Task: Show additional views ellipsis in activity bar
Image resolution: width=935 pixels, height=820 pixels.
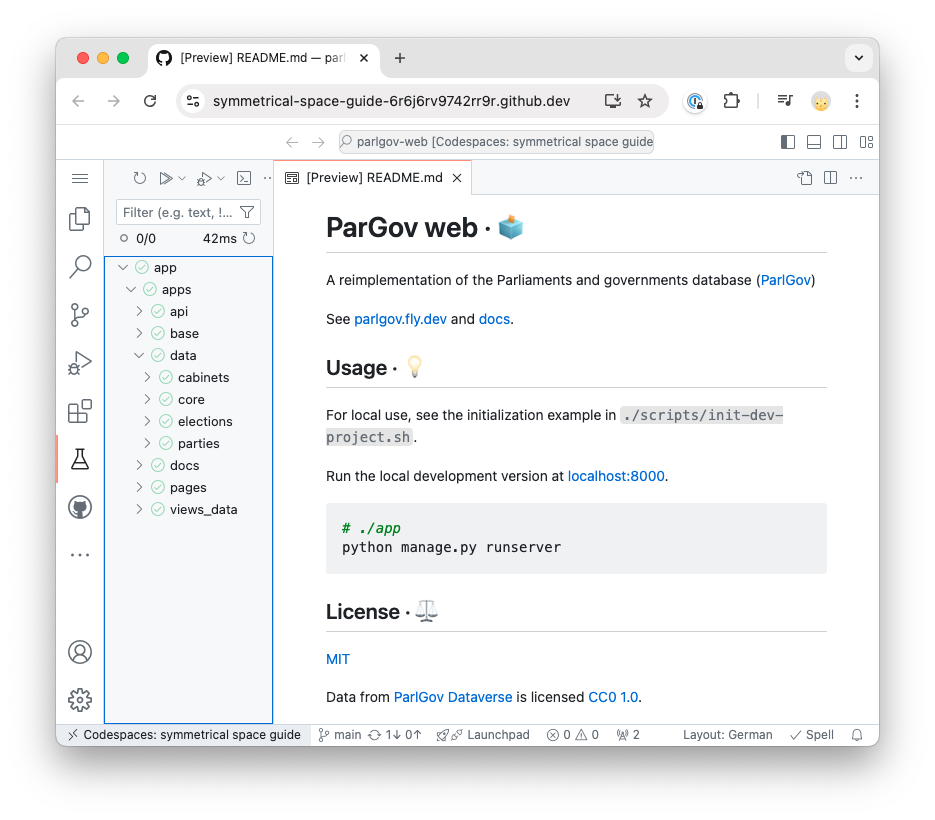Action: [x=80, y=555]
